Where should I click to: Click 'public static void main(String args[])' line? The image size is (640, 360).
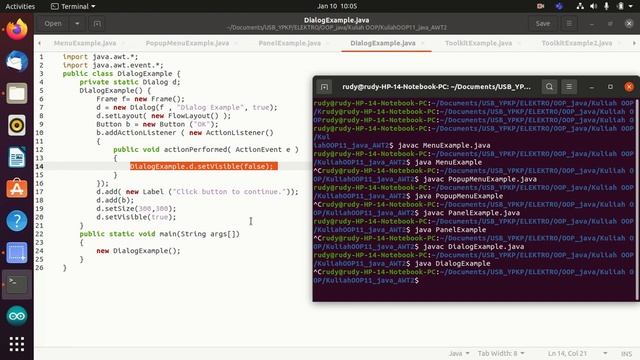[x=160, y=234]
